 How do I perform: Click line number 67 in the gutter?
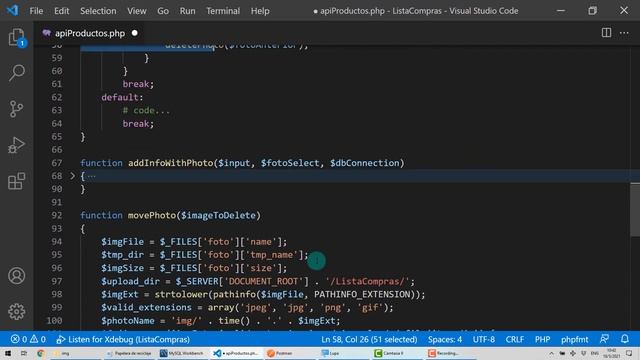tap(57, 163)
